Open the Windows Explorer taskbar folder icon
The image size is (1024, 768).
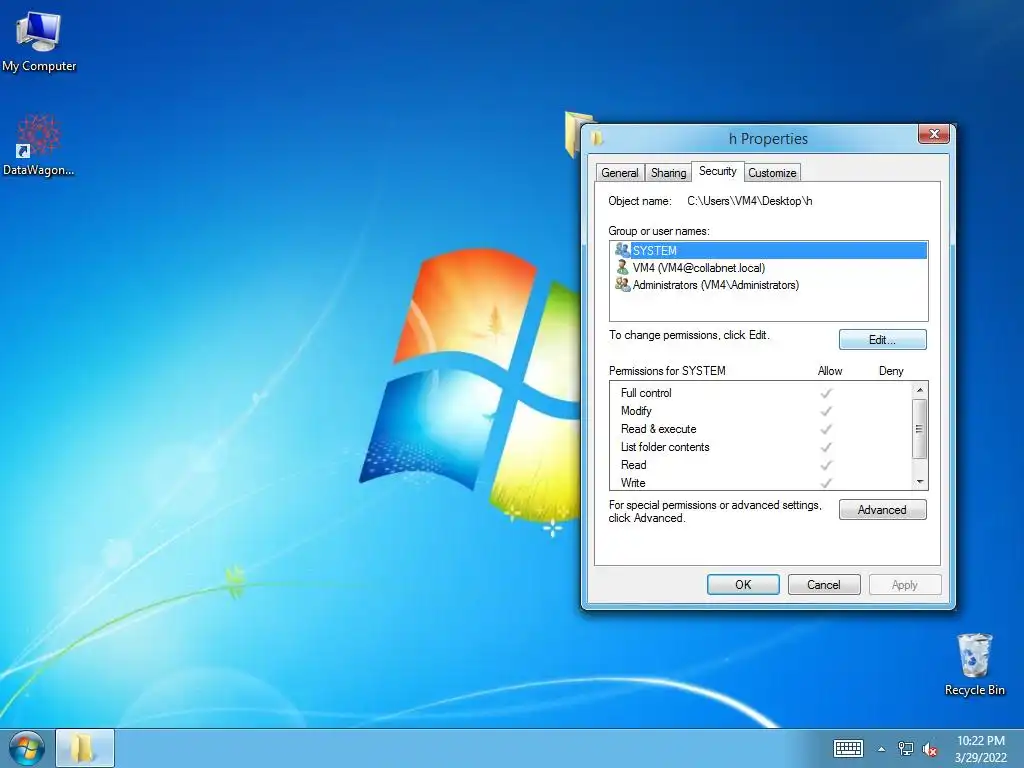[x=85, y=748]
